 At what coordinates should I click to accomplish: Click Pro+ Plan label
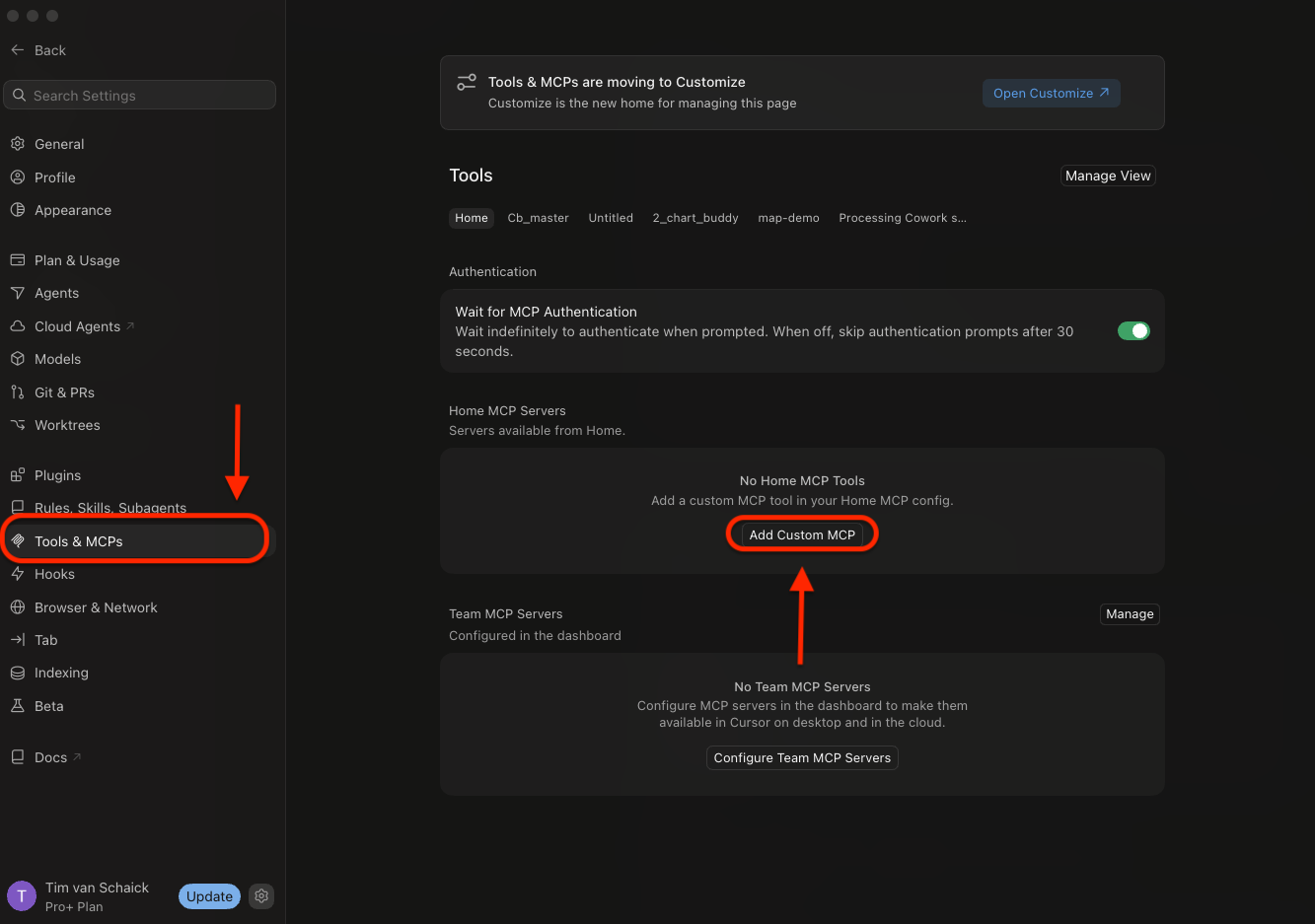pyautogui.click(x=74, y=907)
